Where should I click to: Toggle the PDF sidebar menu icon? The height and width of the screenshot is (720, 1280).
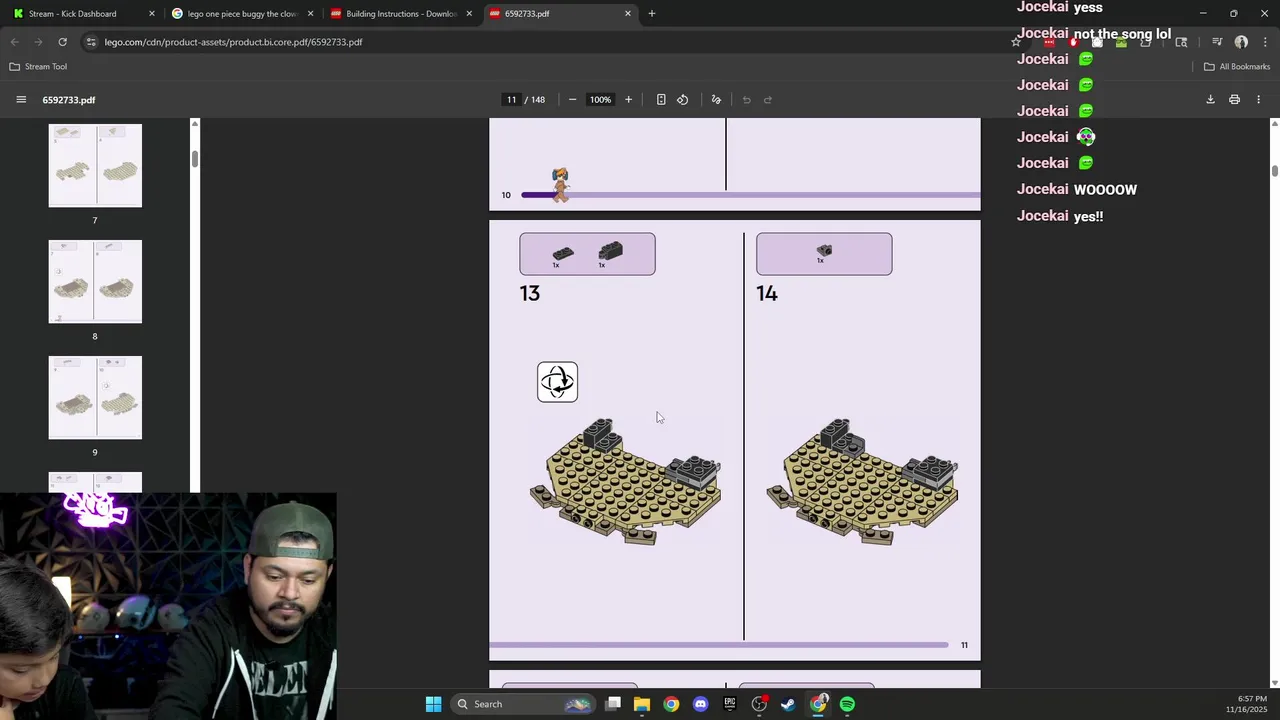click(x=21, y=100)
